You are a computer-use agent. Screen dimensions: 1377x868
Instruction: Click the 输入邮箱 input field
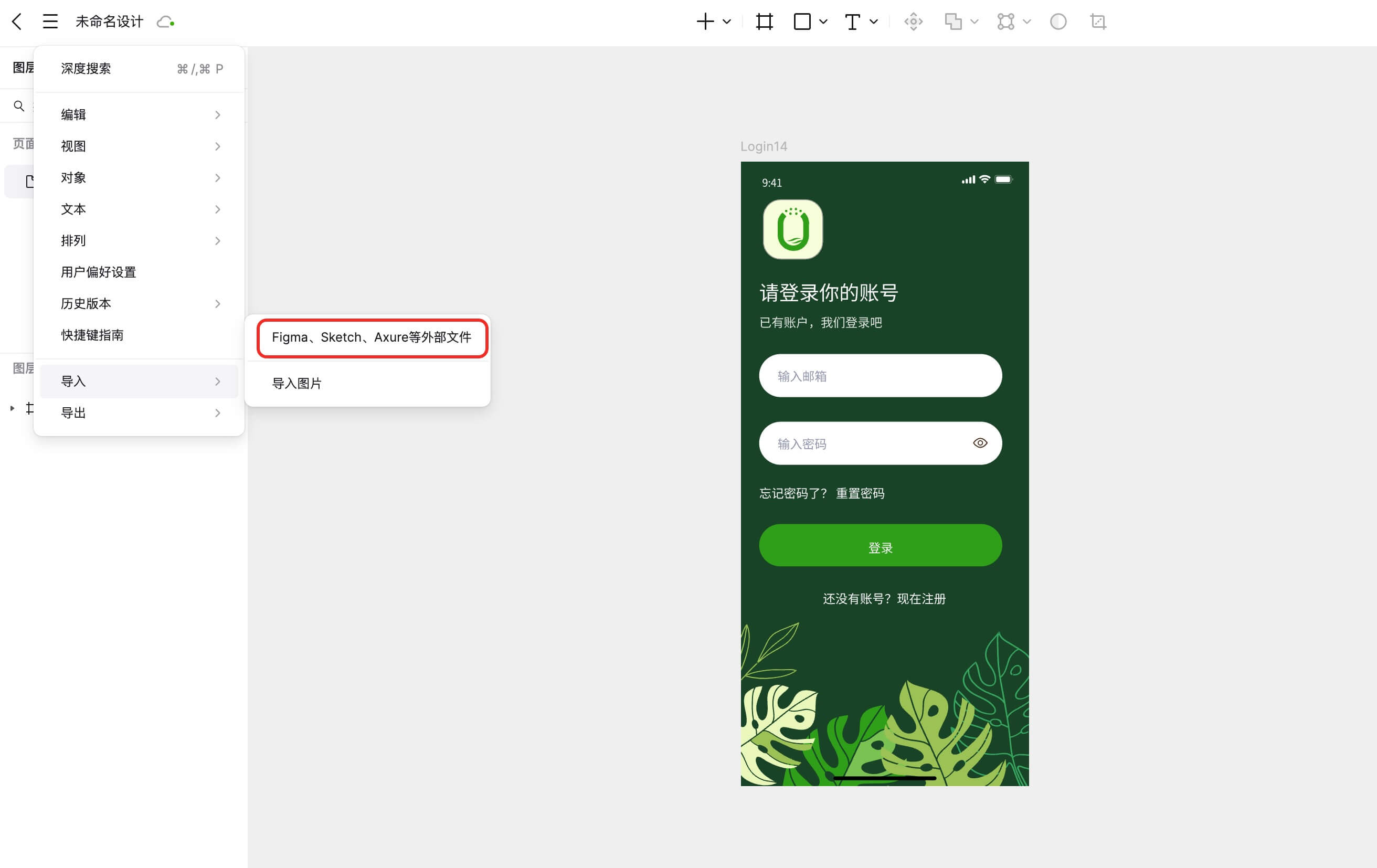tap(880, 376)
